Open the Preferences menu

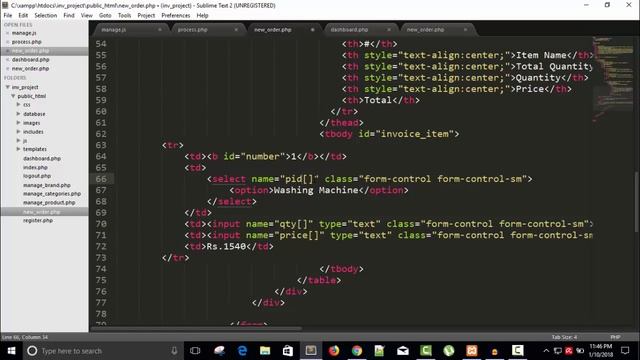pos(176,16)
